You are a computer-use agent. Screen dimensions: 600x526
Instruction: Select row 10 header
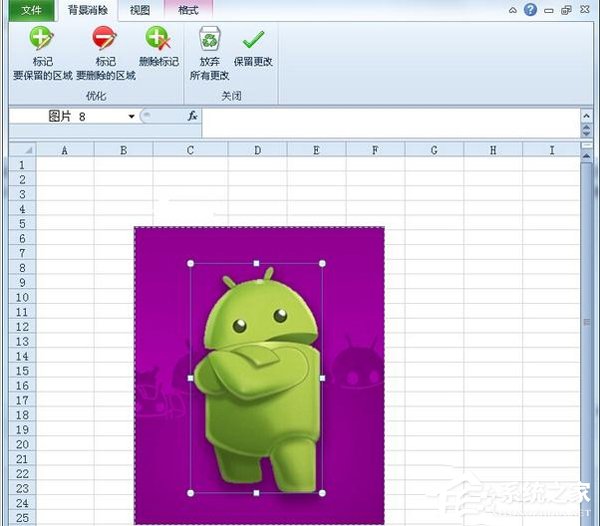[22, 297]
